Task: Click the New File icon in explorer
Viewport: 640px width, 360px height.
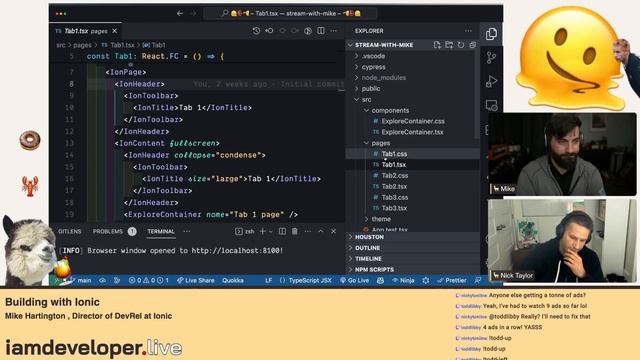Action: [x=437, y=45]
